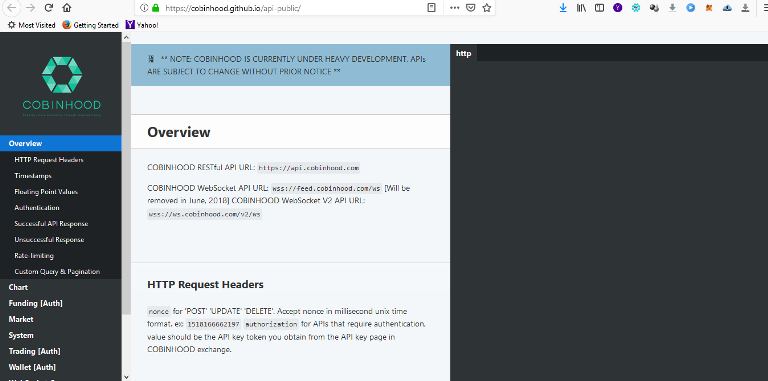
Task: Open Most Visited bookmarks folder
Action: point(32,25)
